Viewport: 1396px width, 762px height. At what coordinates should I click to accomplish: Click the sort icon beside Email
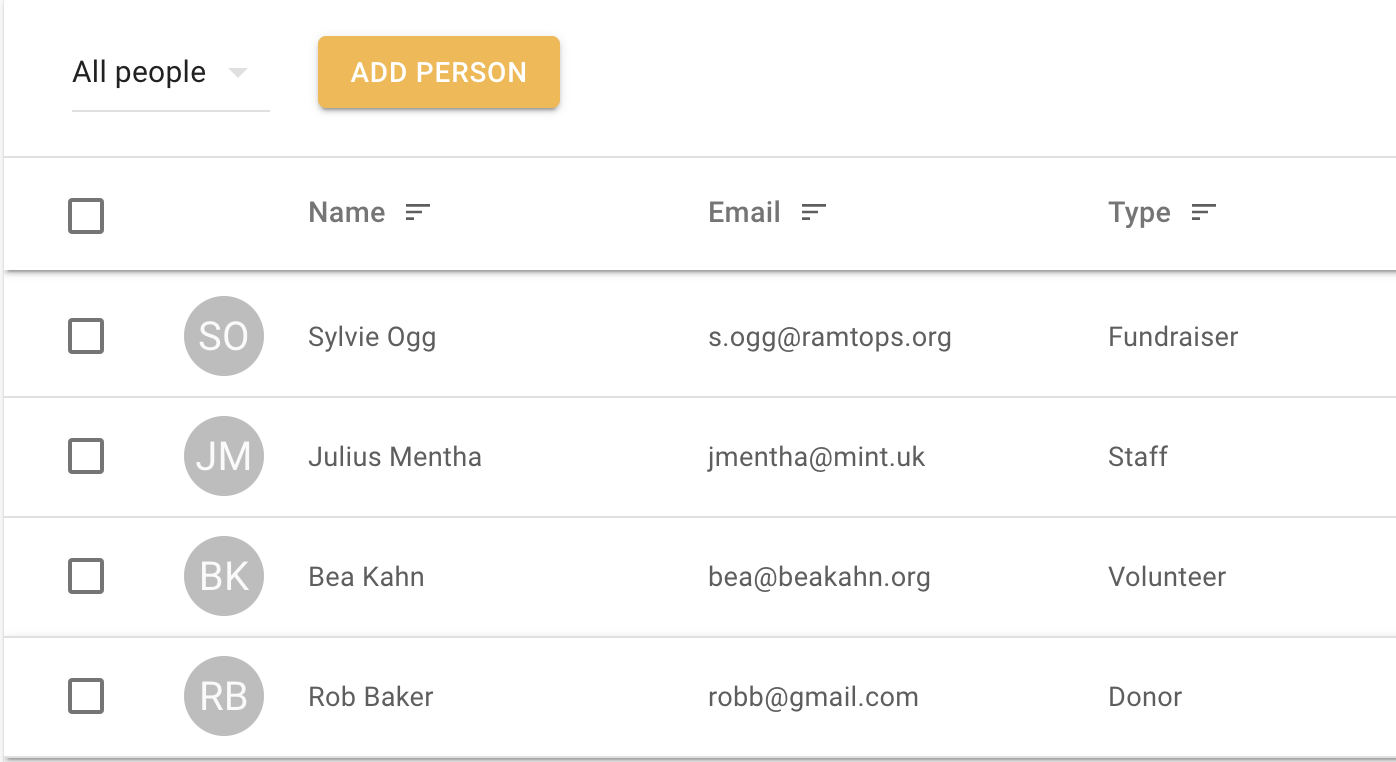(x=814, y=213)
